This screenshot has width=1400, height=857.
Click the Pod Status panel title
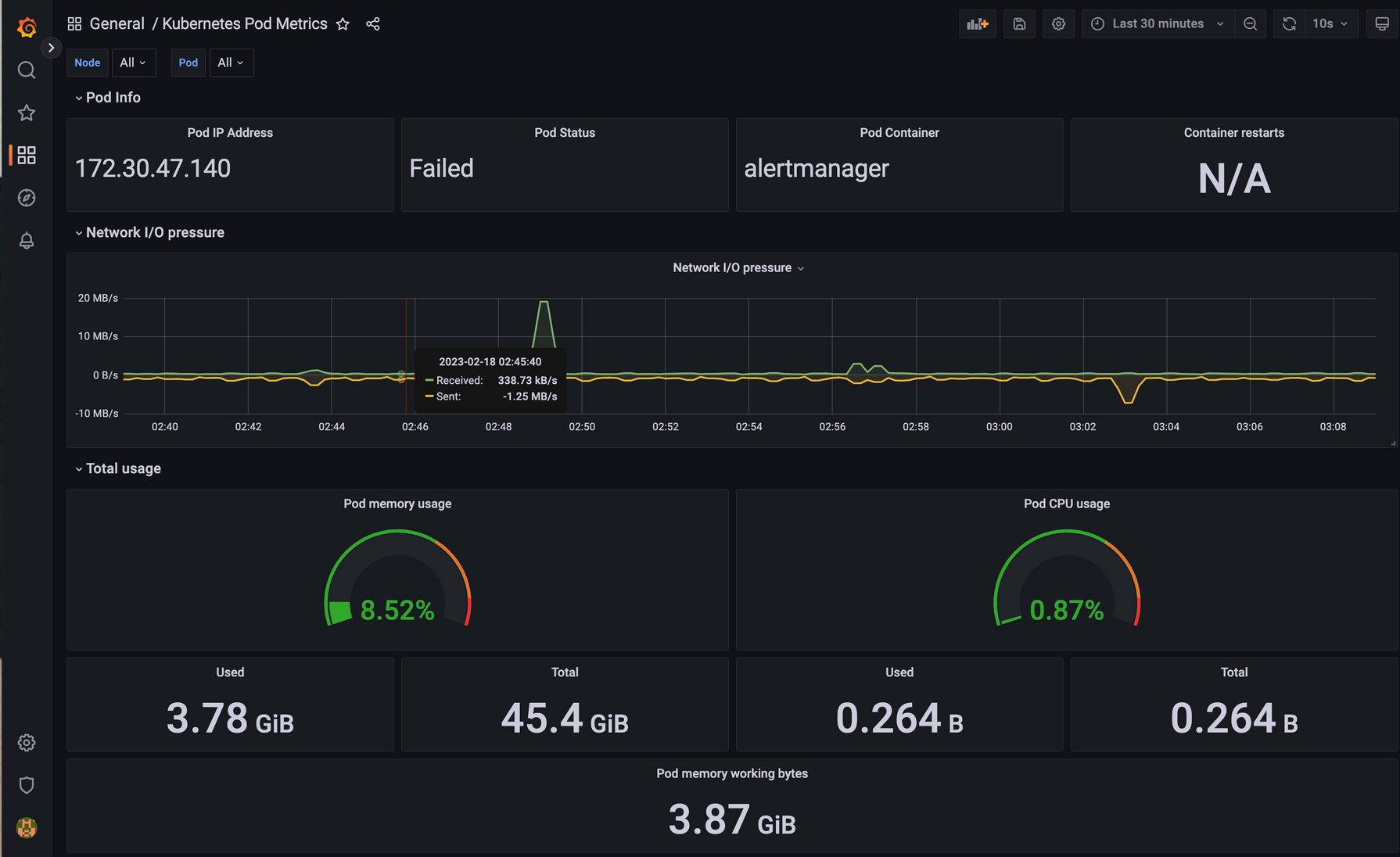tap(565, 133)
